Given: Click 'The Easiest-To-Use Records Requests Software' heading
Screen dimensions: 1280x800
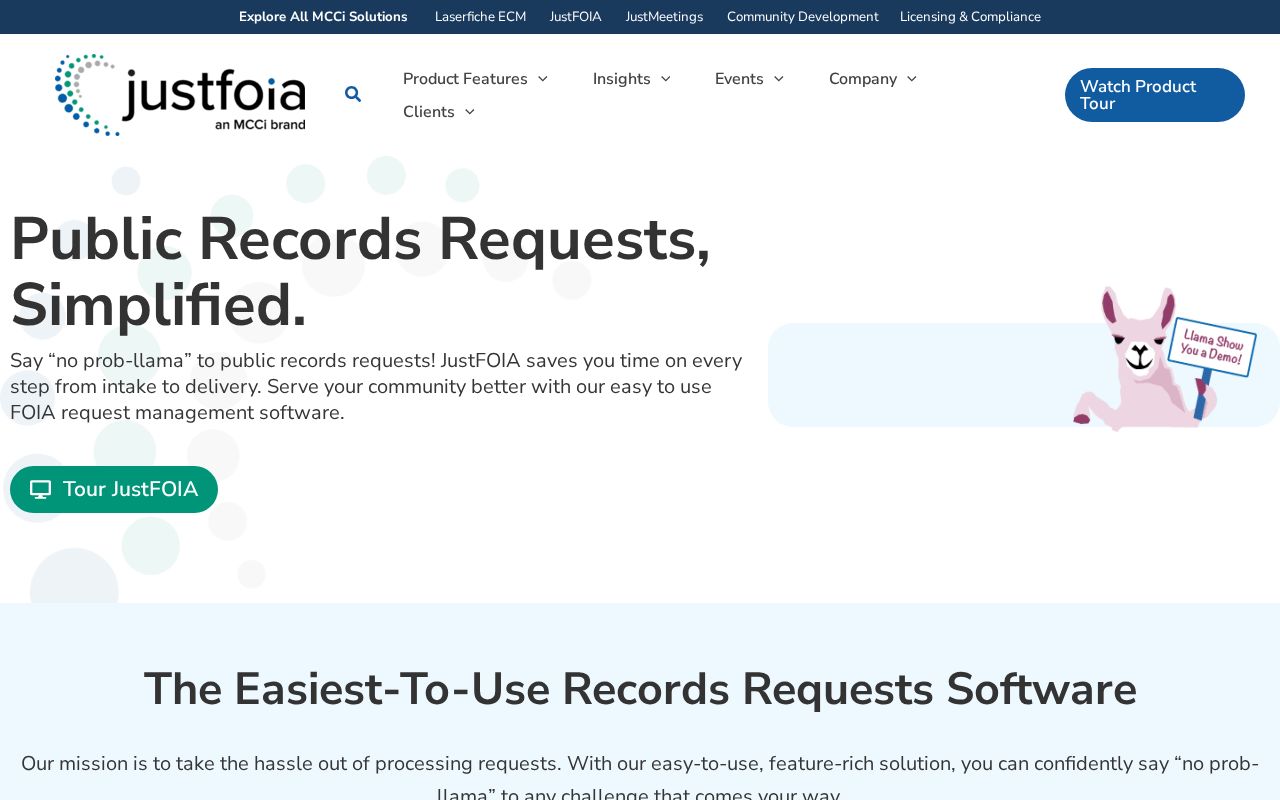Looking at the screenshot, I should (640, 689).
